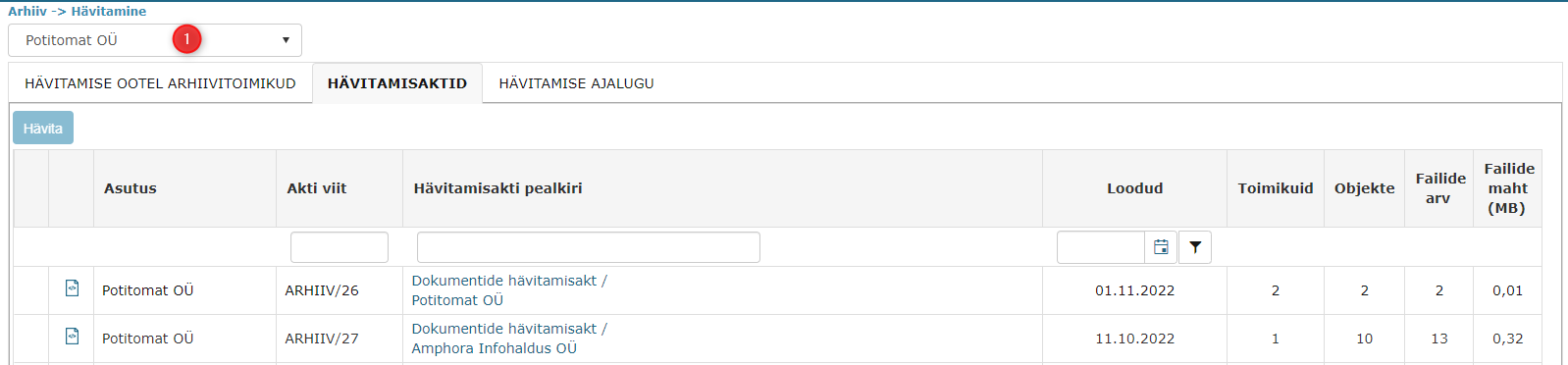The image size is (1568, 365).
Task: Click the funnel filter icon for Loodud
Action: (1194, 247)
